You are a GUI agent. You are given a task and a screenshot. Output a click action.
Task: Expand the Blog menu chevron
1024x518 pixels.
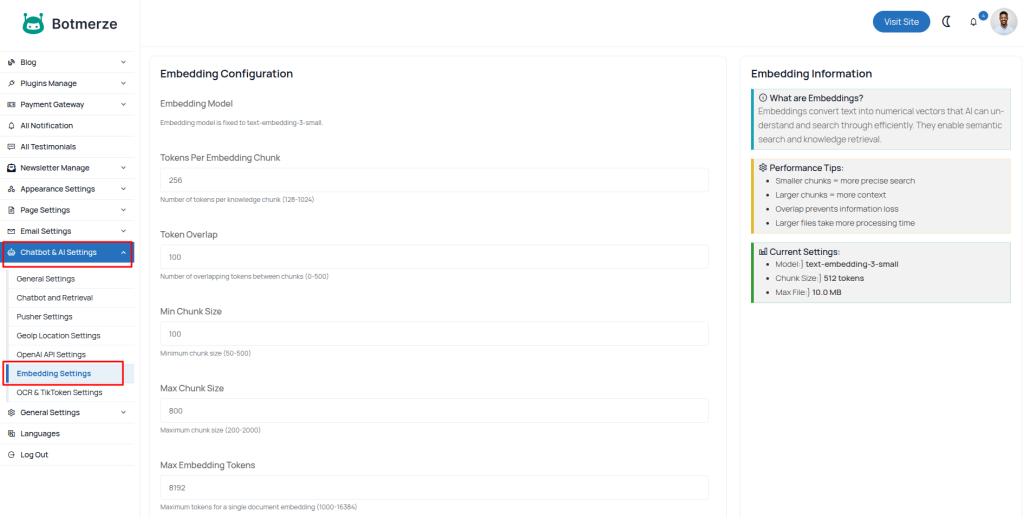[123, 62]
